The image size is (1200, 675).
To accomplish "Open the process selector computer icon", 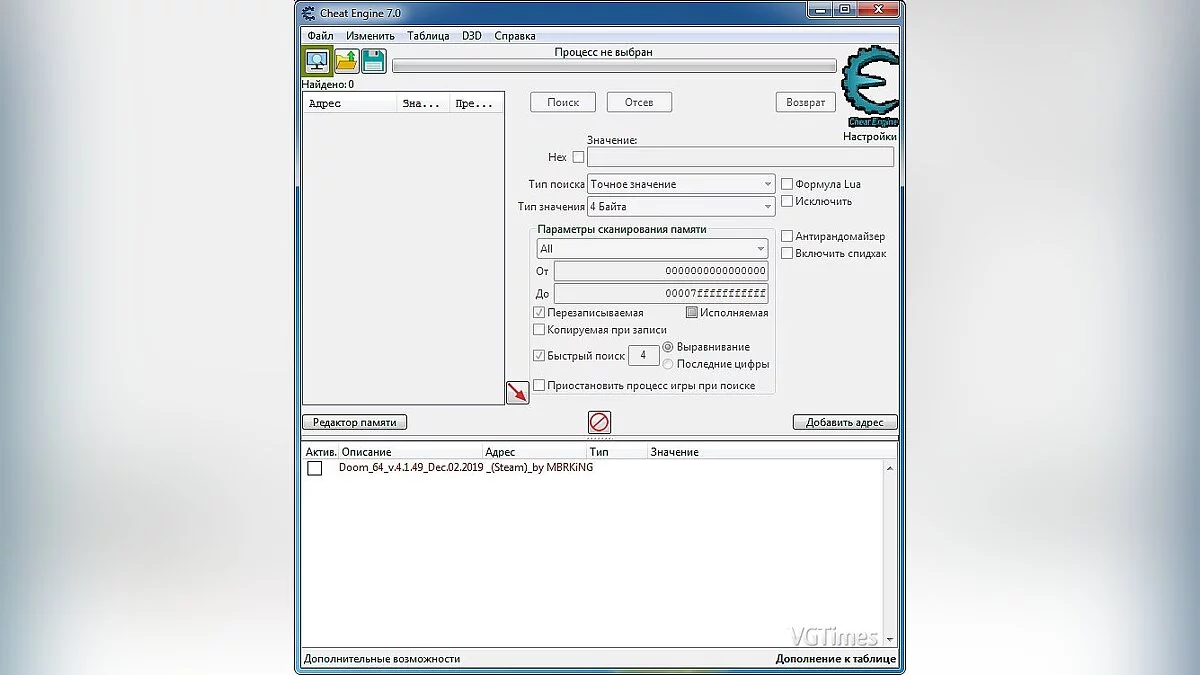I will coord(317,61).
